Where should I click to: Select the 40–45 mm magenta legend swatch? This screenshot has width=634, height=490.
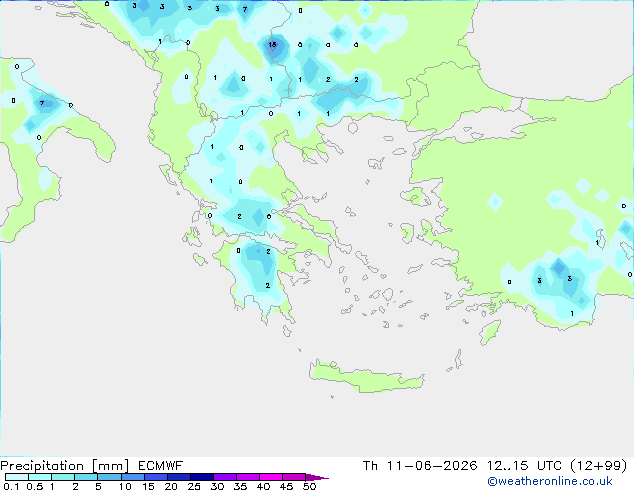[x=271, y=477]
